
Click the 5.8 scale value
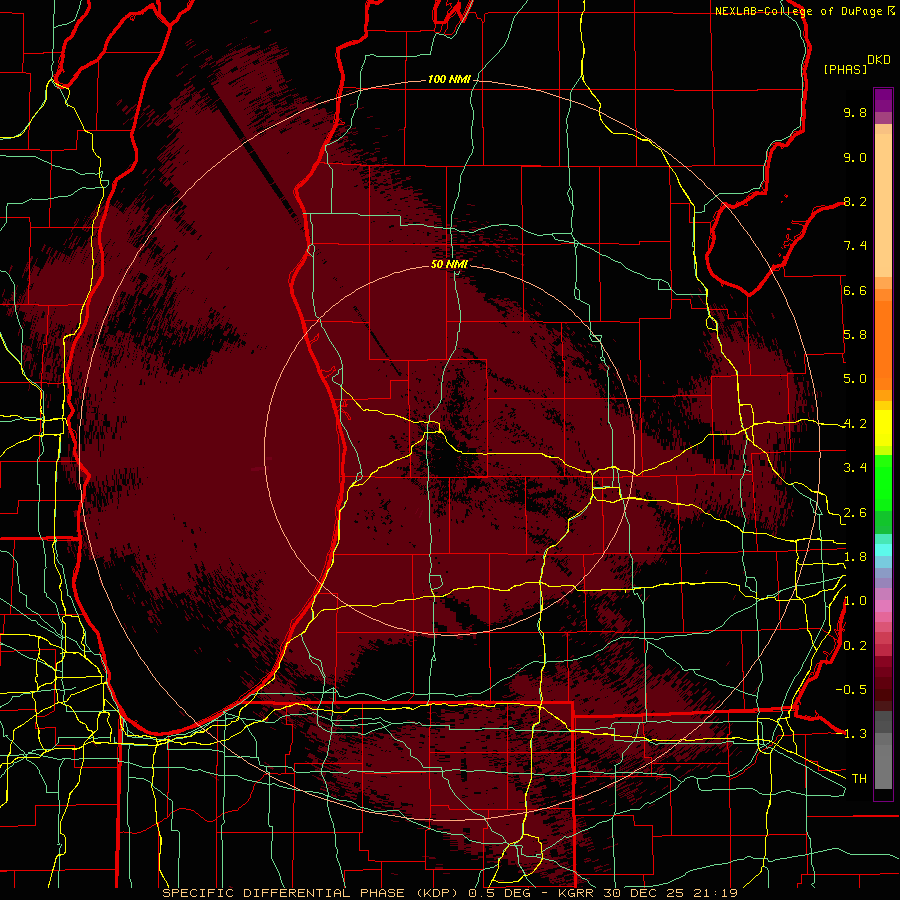point(855,335)
